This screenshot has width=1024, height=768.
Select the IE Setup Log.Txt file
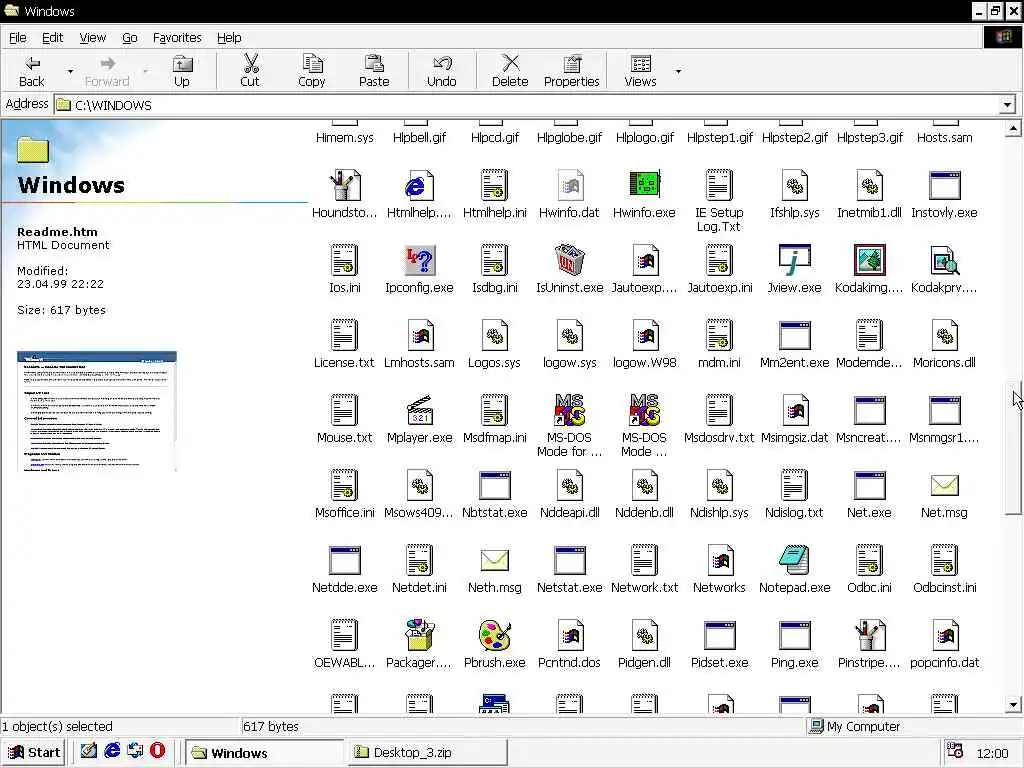click(x=719, y=185)
